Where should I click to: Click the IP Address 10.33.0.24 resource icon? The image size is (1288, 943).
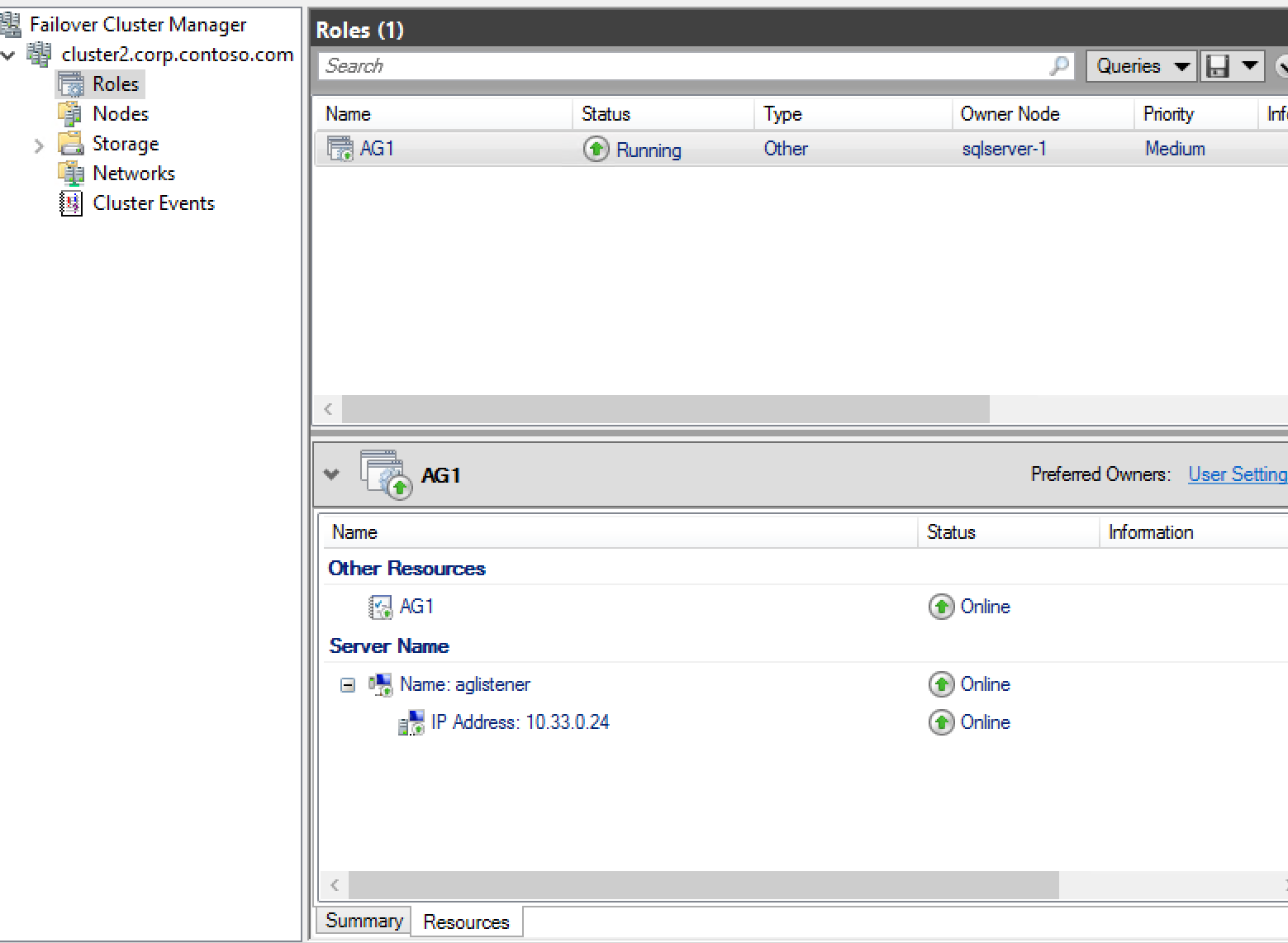pyautogui.click(x=411, y=722)
